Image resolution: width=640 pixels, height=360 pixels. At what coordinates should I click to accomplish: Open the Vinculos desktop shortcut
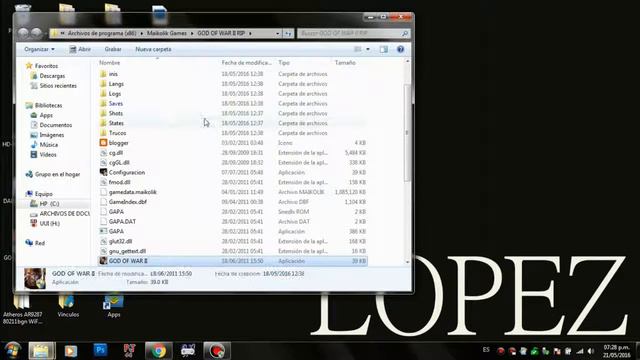[68, 305]
